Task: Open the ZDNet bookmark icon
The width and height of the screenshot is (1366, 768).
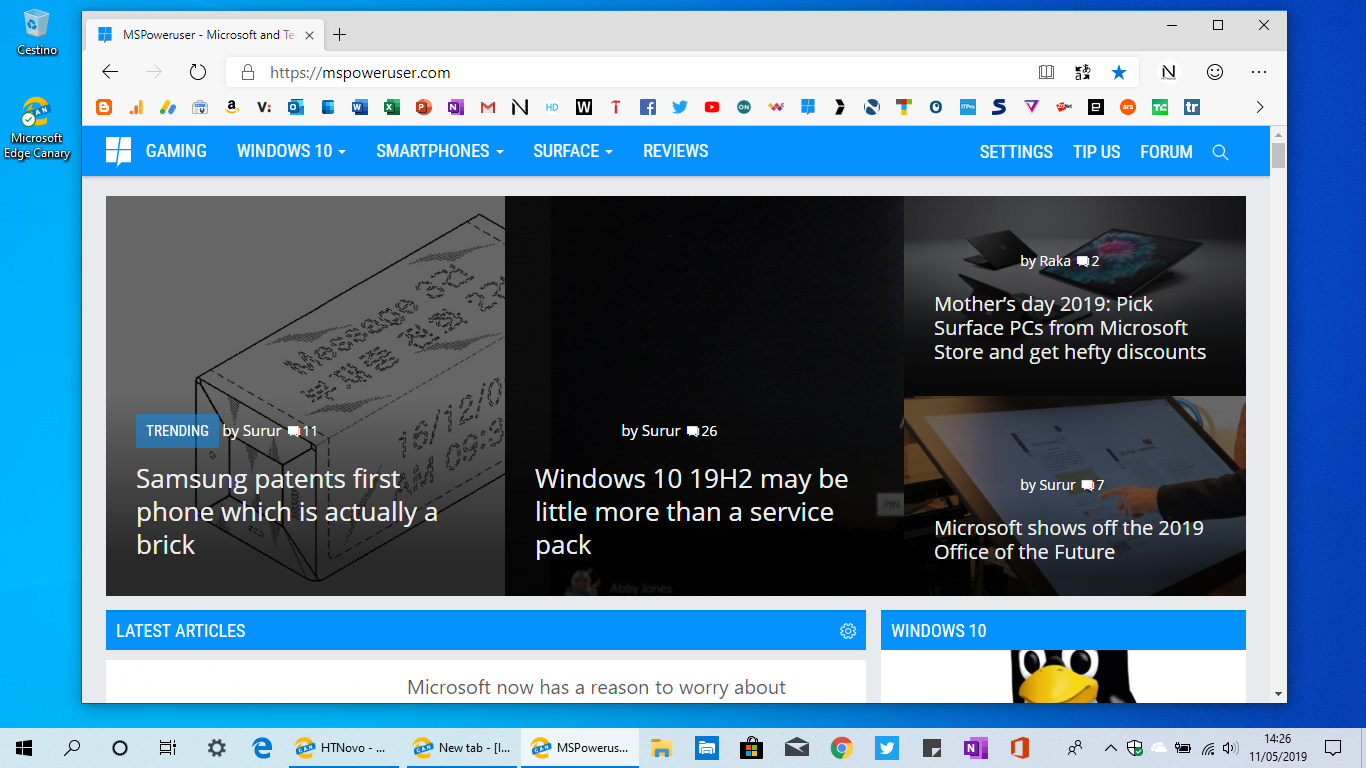Action: tap(1064, 107)
